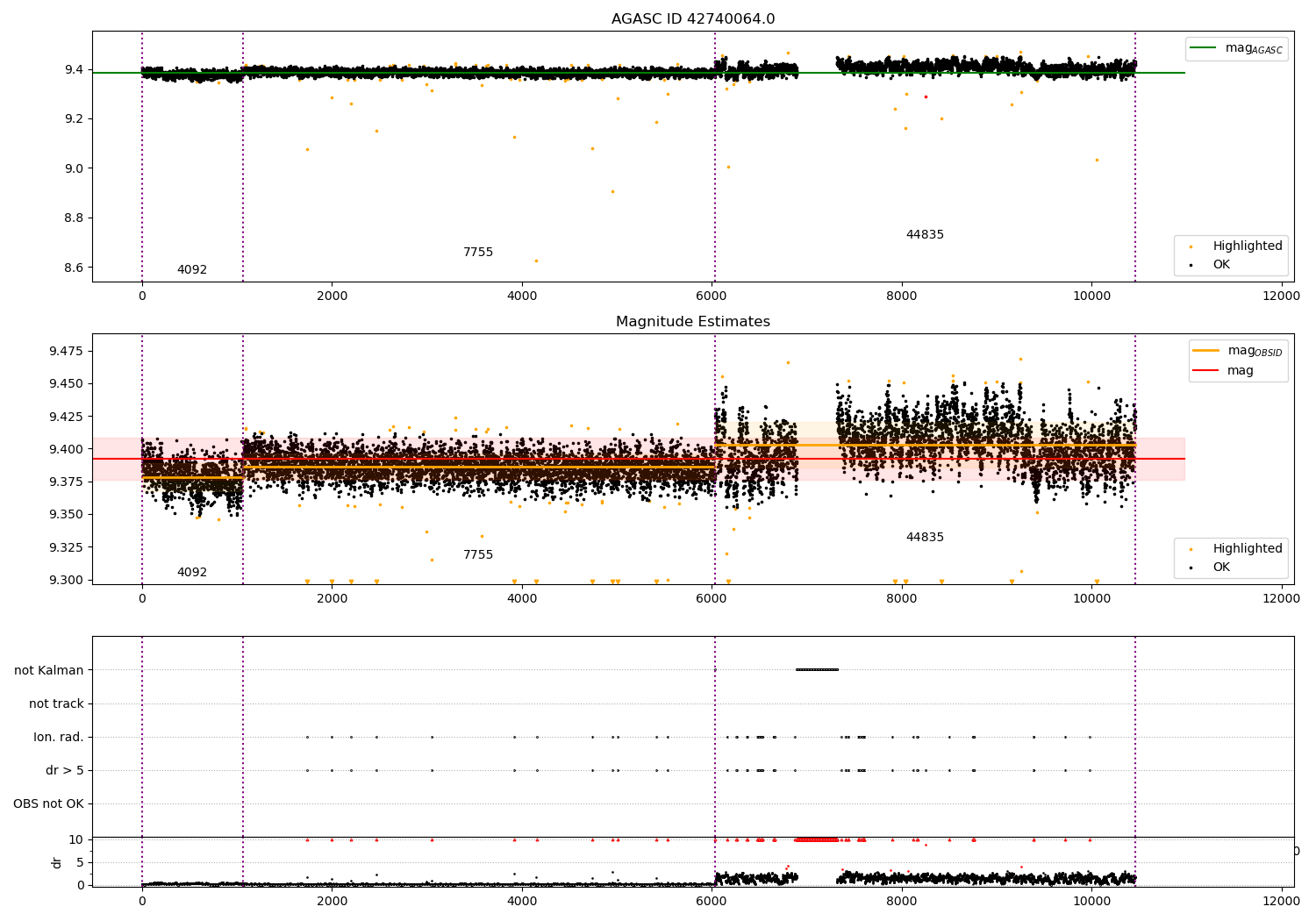The width and height of the screenshot is (1316, 921).
Task: Click the 9.400 tick on middle plot y-axis
Action: point(67,450)
